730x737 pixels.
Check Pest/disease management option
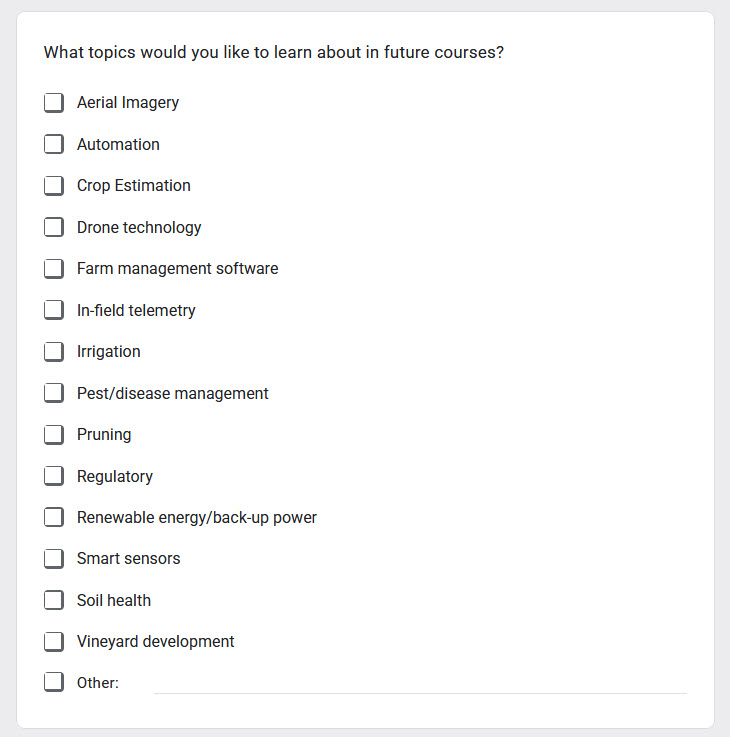[x=54, y=393]
